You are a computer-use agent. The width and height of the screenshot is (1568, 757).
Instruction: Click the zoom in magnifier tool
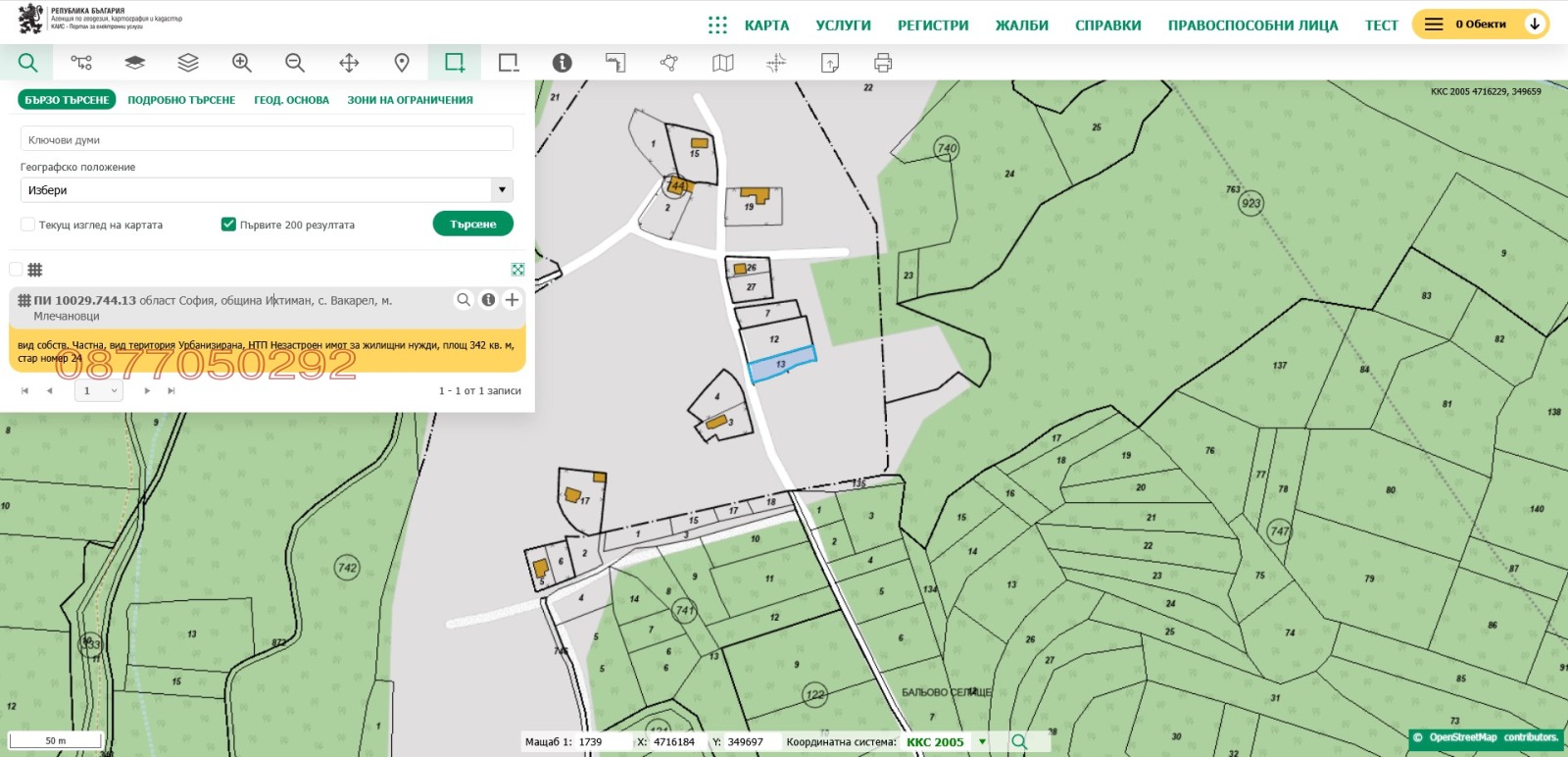click(x=241, y=63)
